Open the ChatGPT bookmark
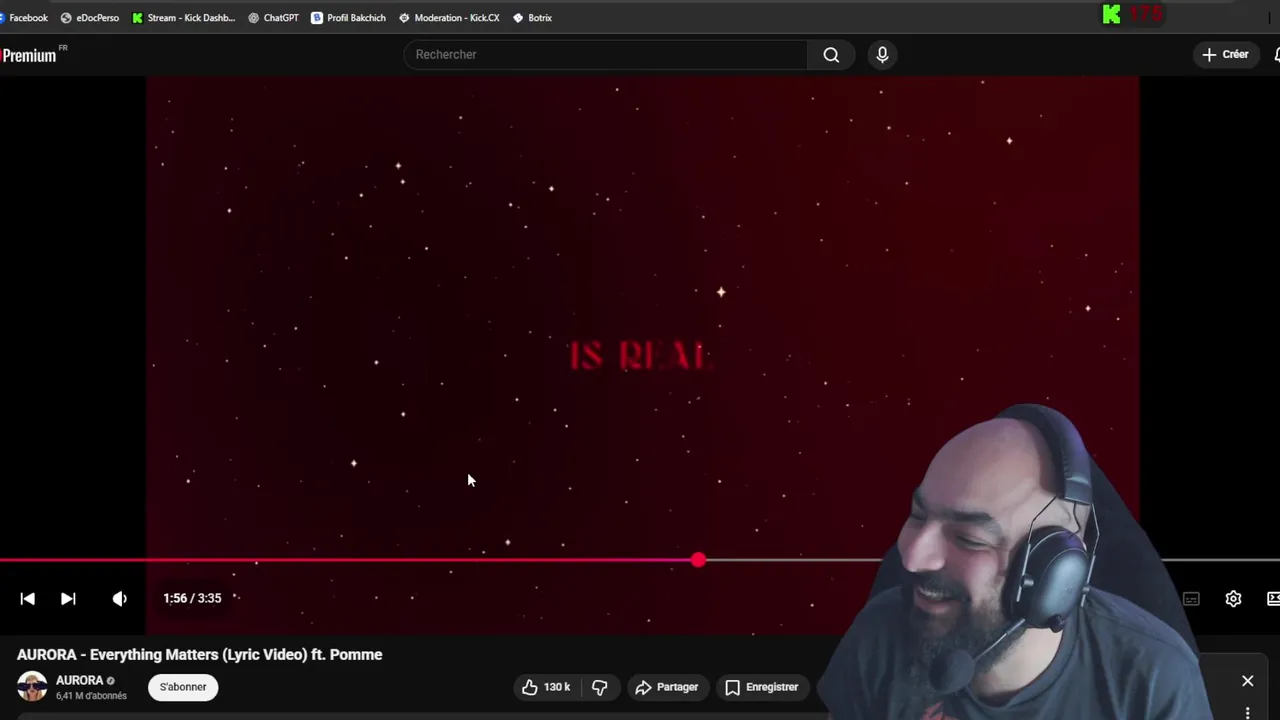Screen dimensions: 1280x720 pyautogui.click(x=273, y=18)
